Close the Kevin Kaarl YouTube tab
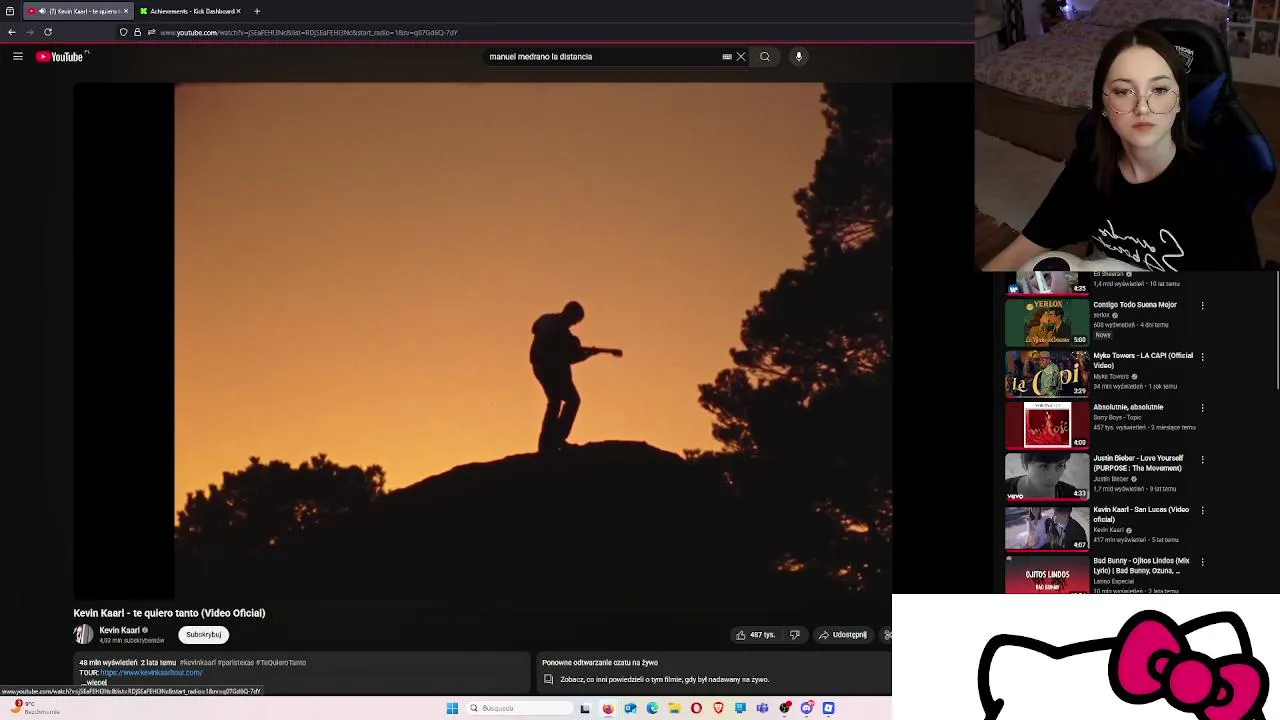This screenshot has height=720, width=1280. (x=126, y=11)
